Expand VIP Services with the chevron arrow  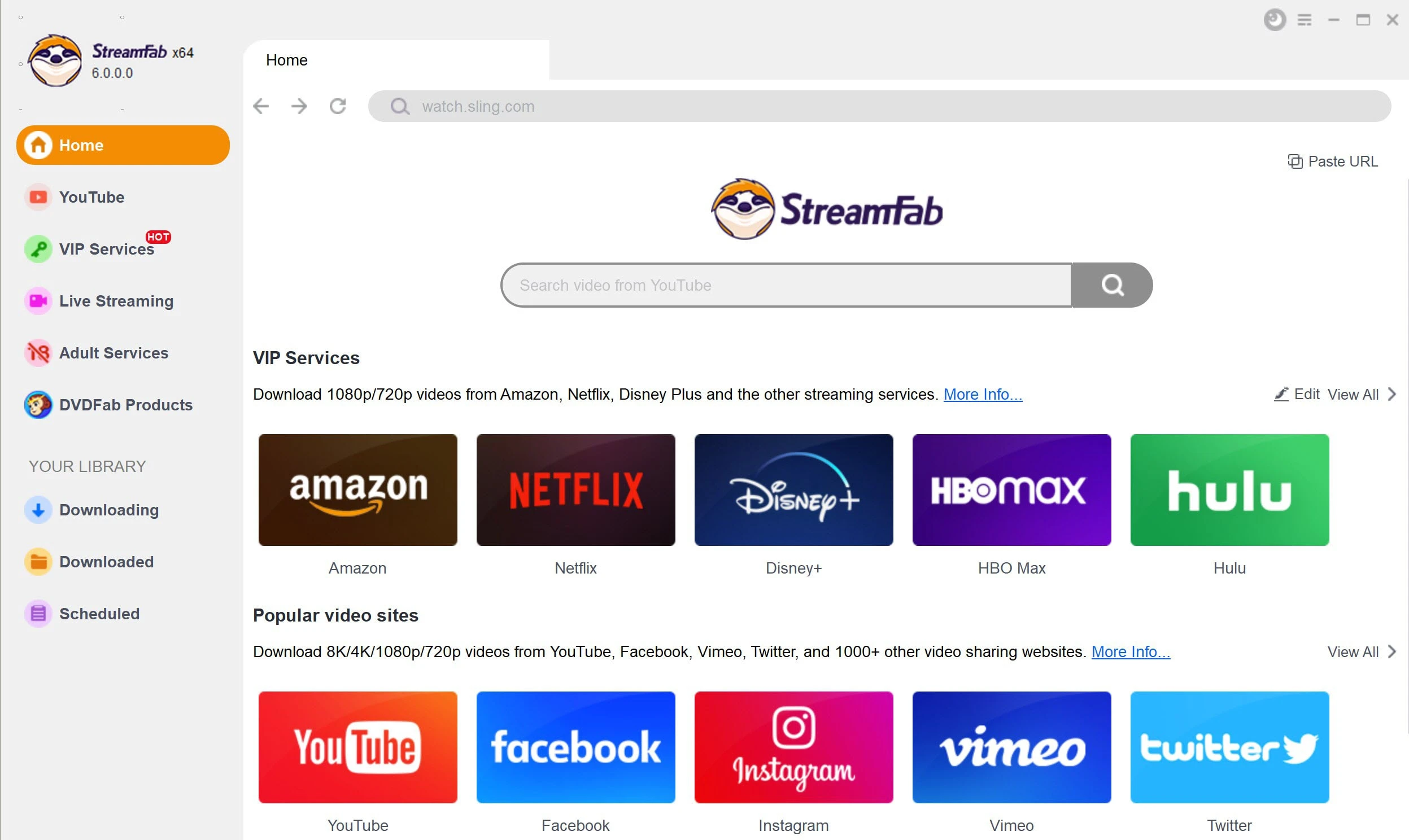(1392, 394)
